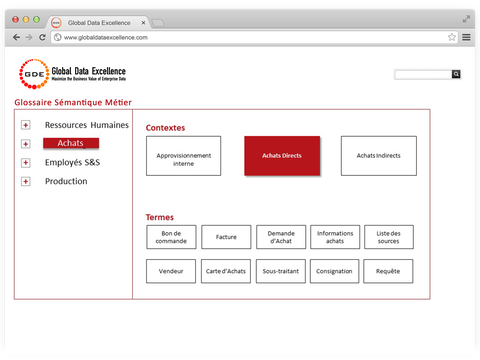Viewport: 480px width, 360px height.
Task: Expand the Achats tree node
Action: 26,144
